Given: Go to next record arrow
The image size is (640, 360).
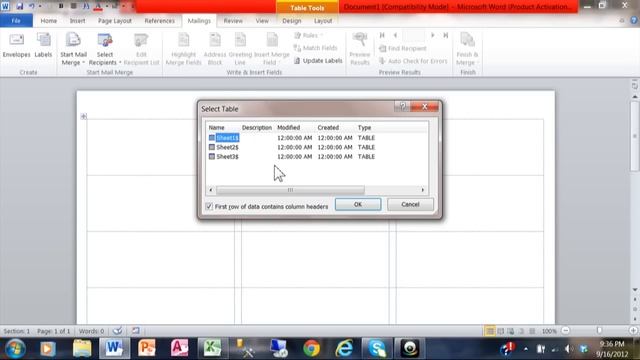Looking at the screenshot, I should [433, 36].
